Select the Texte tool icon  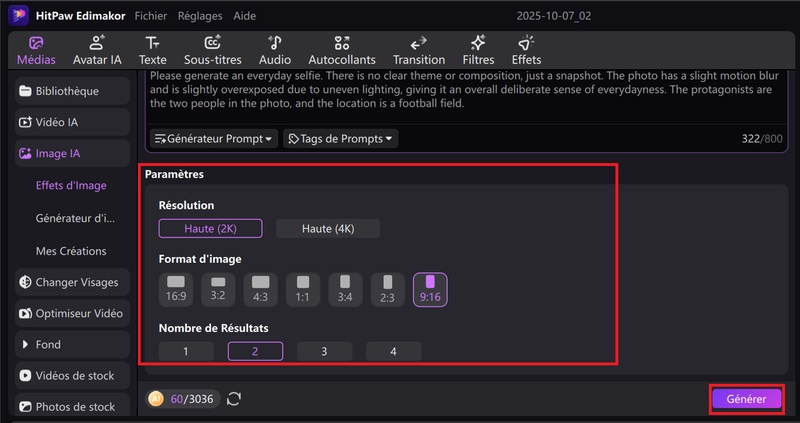(152, 43)
